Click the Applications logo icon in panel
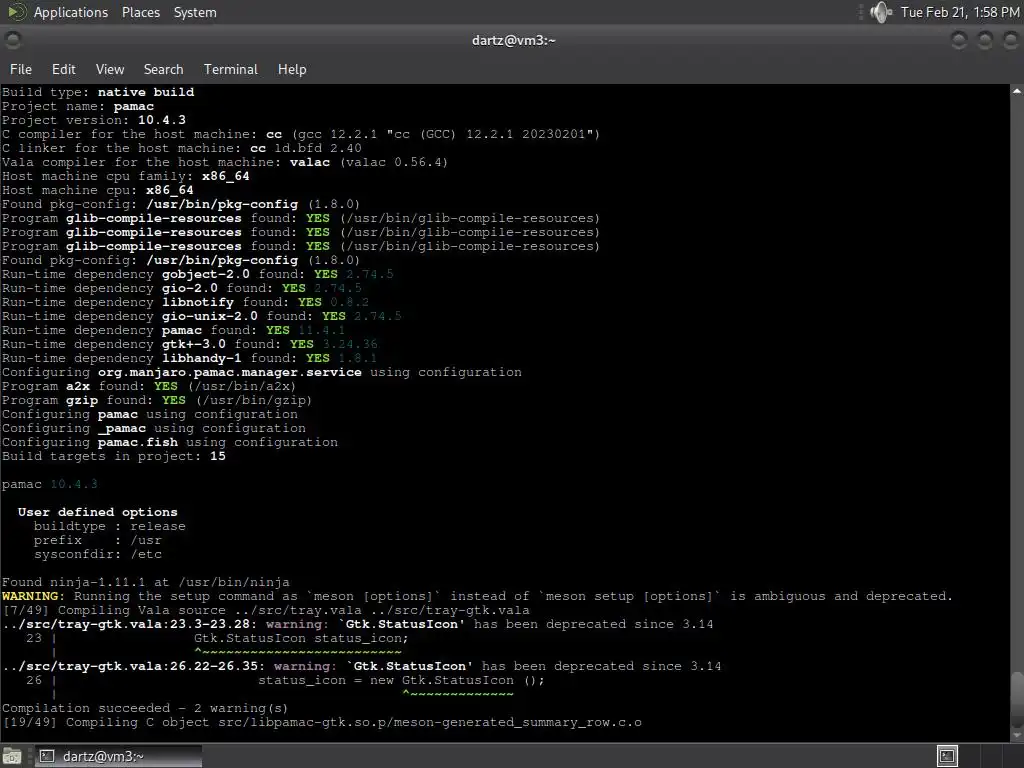The width and height of the screenshot is (1024, 768). [17, 12]
